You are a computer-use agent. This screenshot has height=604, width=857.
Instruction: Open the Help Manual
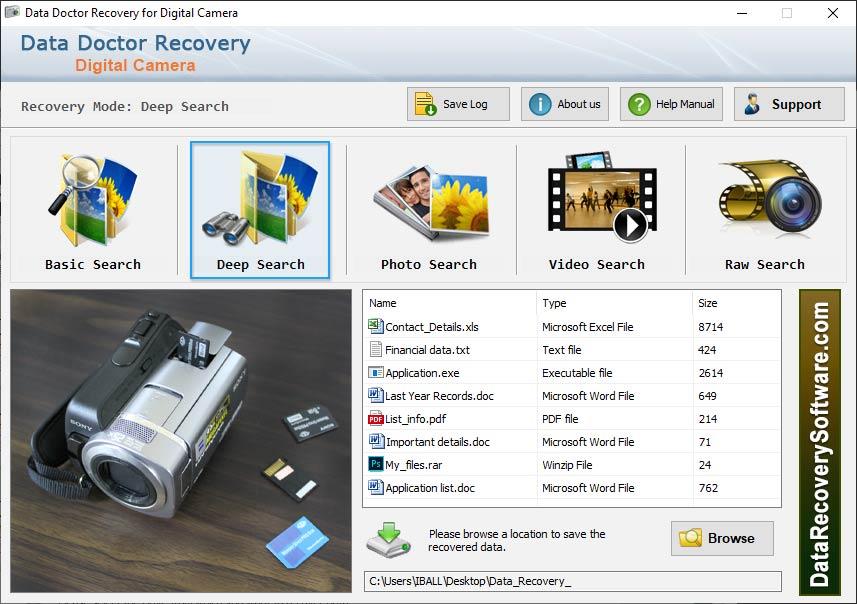point(671,104)
